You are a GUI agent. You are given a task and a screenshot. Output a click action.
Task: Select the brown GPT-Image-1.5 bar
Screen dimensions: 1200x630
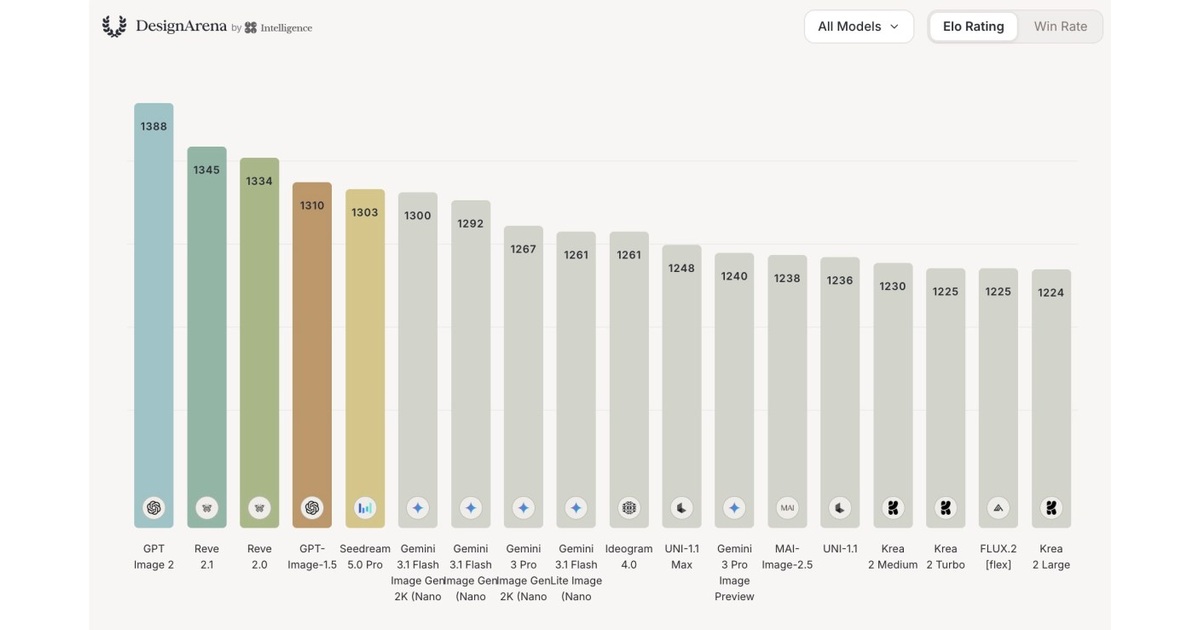(312, 355)
